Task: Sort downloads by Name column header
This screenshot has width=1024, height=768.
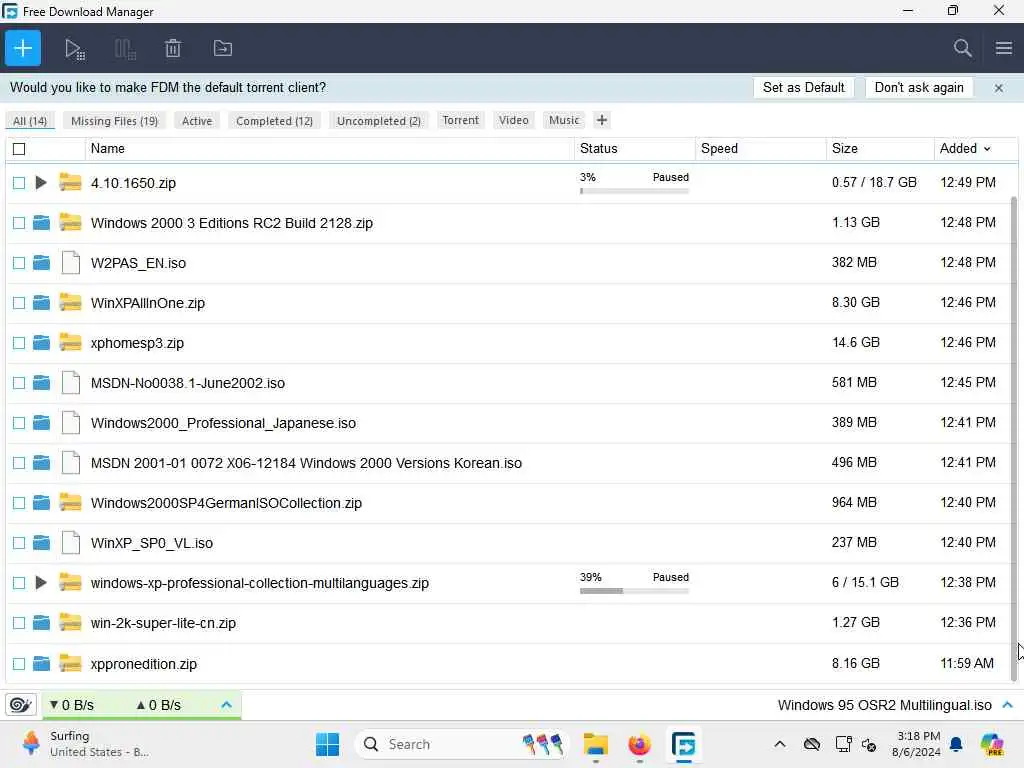Action: 329,149
